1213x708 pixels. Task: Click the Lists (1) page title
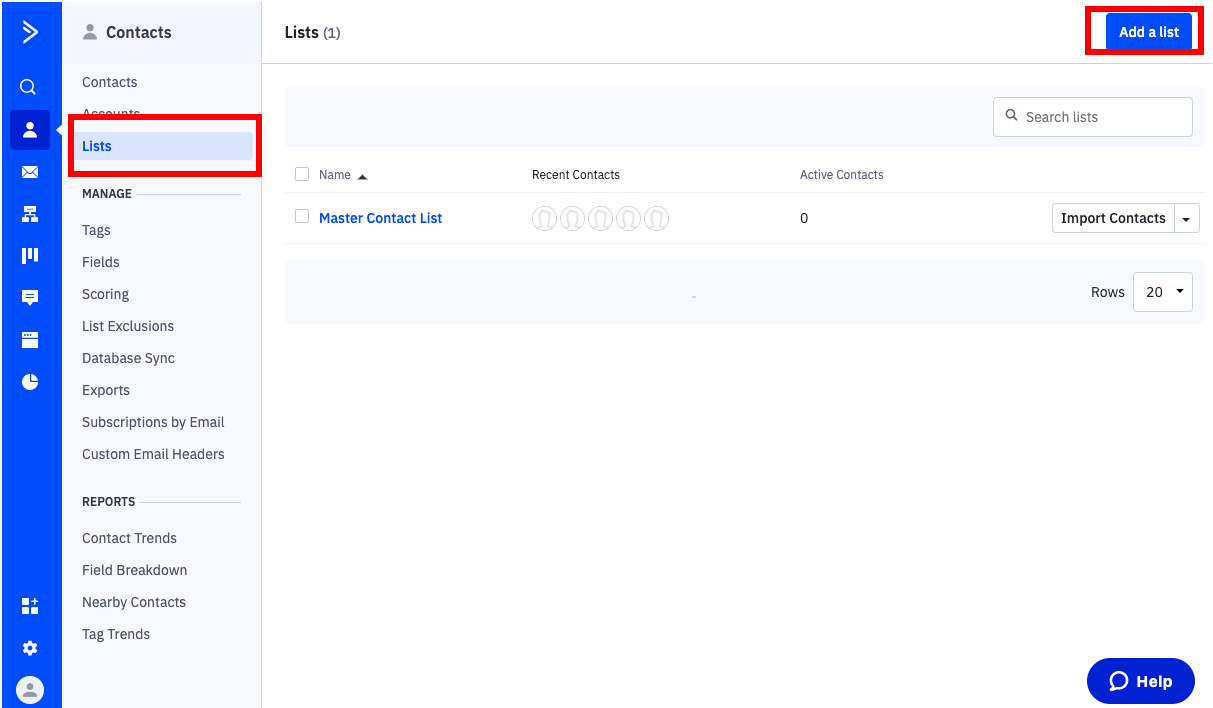(x=313, y=32)
